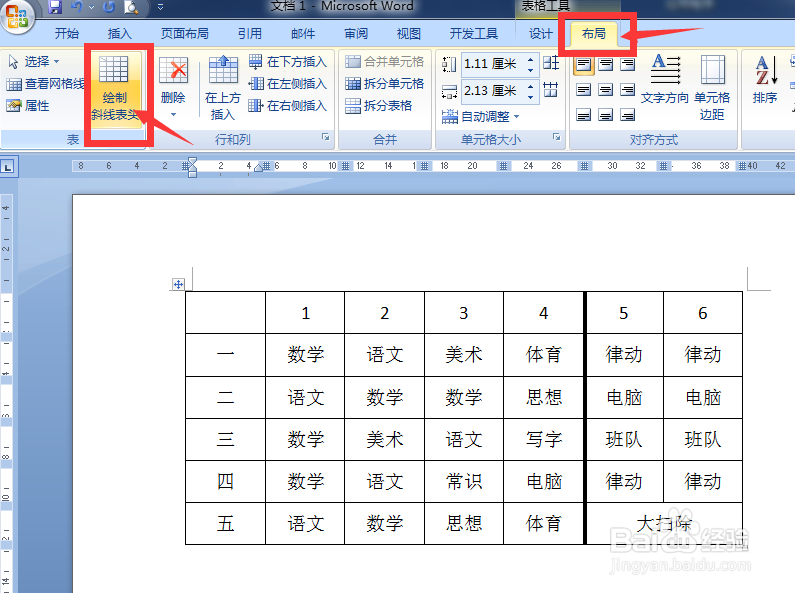Open 行和列 dialog launcher
This screenshot has width=795, height=593.
[326, 137]
